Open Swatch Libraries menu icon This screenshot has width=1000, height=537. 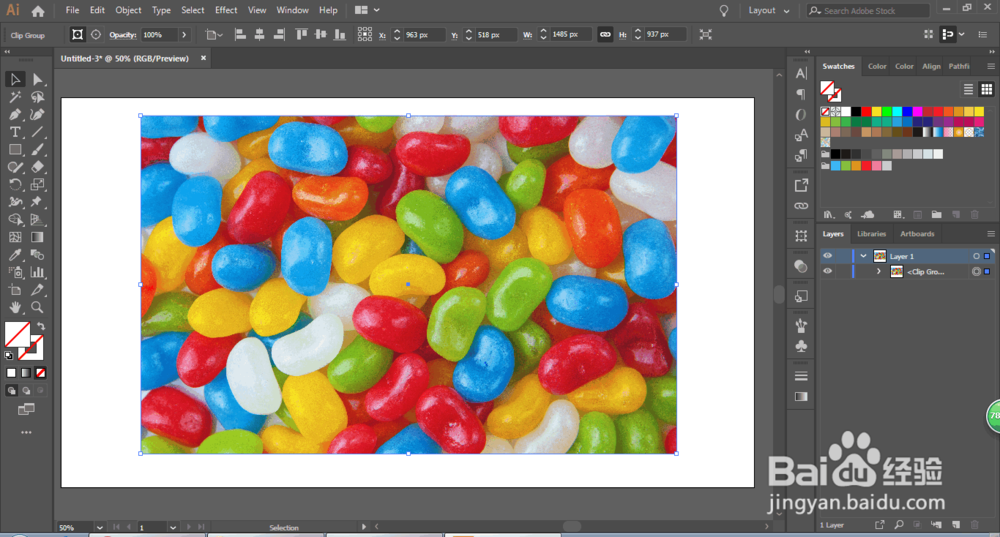[x=828, y=215]
